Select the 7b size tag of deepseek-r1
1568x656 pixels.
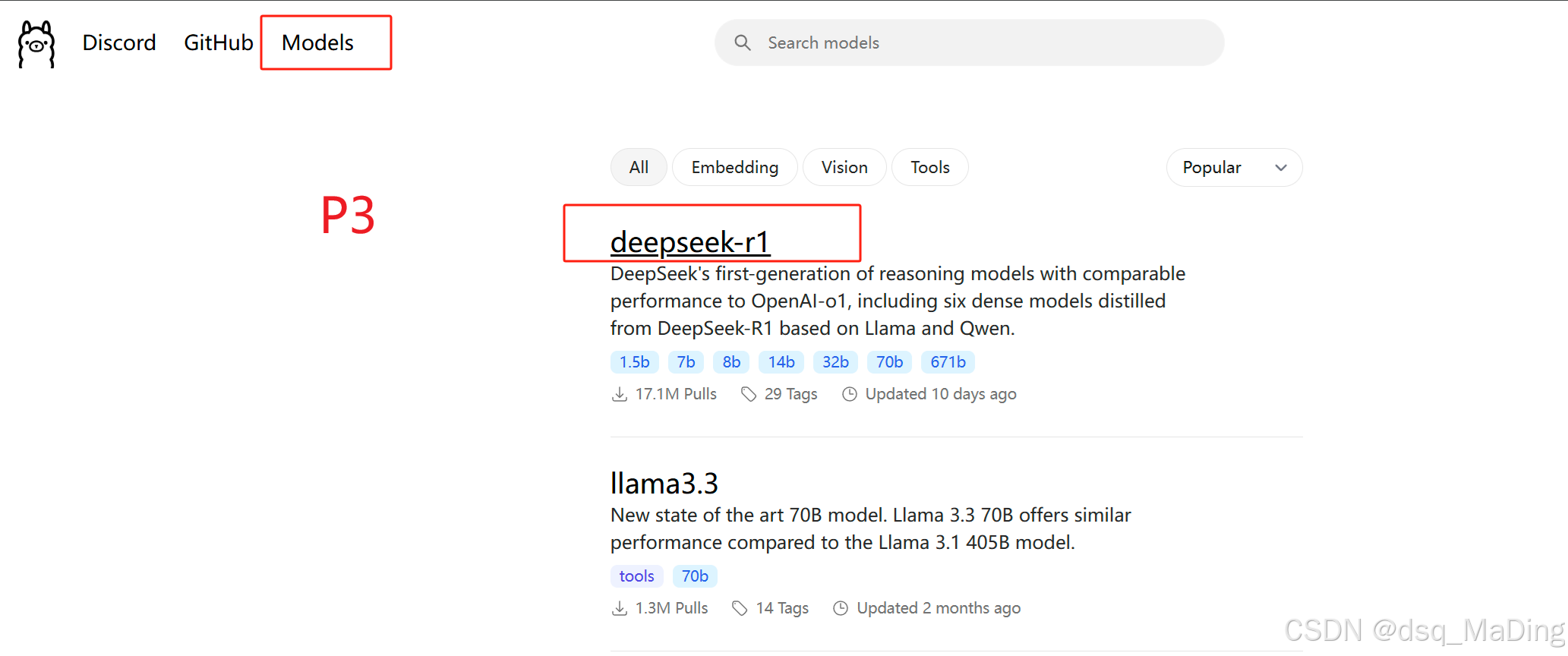[x=686, y=362]
